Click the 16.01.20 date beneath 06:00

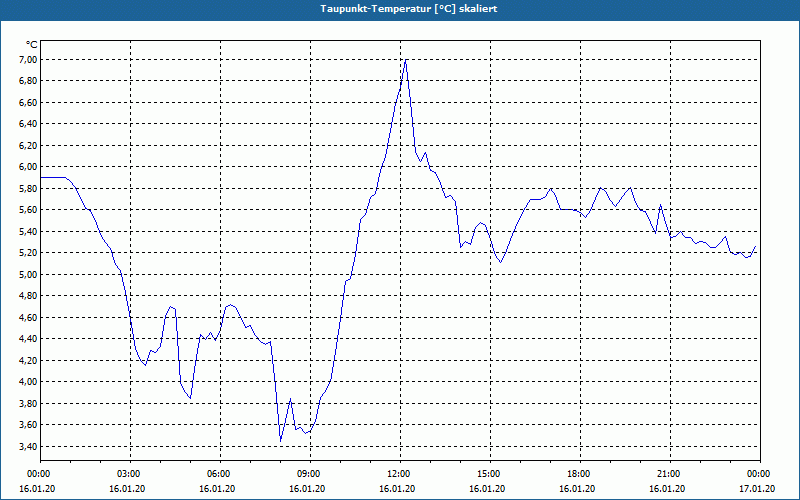[x=217, y=489]
